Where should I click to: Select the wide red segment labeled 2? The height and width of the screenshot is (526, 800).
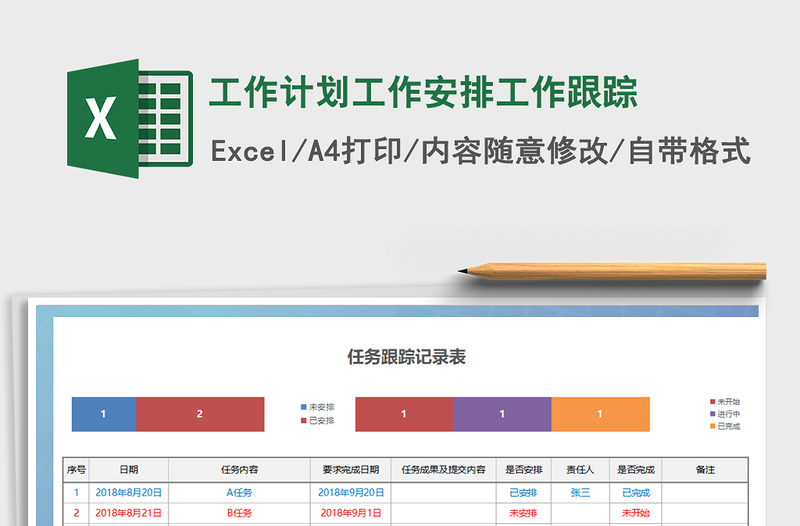click(200, 414)
